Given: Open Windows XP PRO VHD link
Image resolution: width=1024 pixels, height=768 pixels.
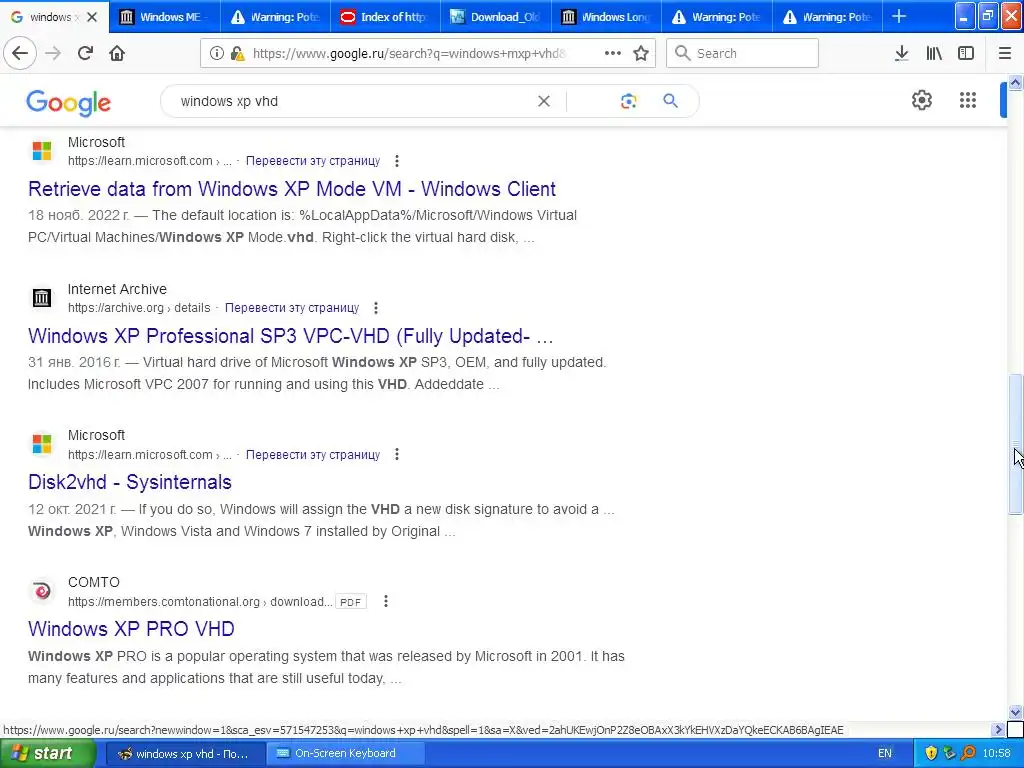Looking at the screenshot, I should point(131,629).
